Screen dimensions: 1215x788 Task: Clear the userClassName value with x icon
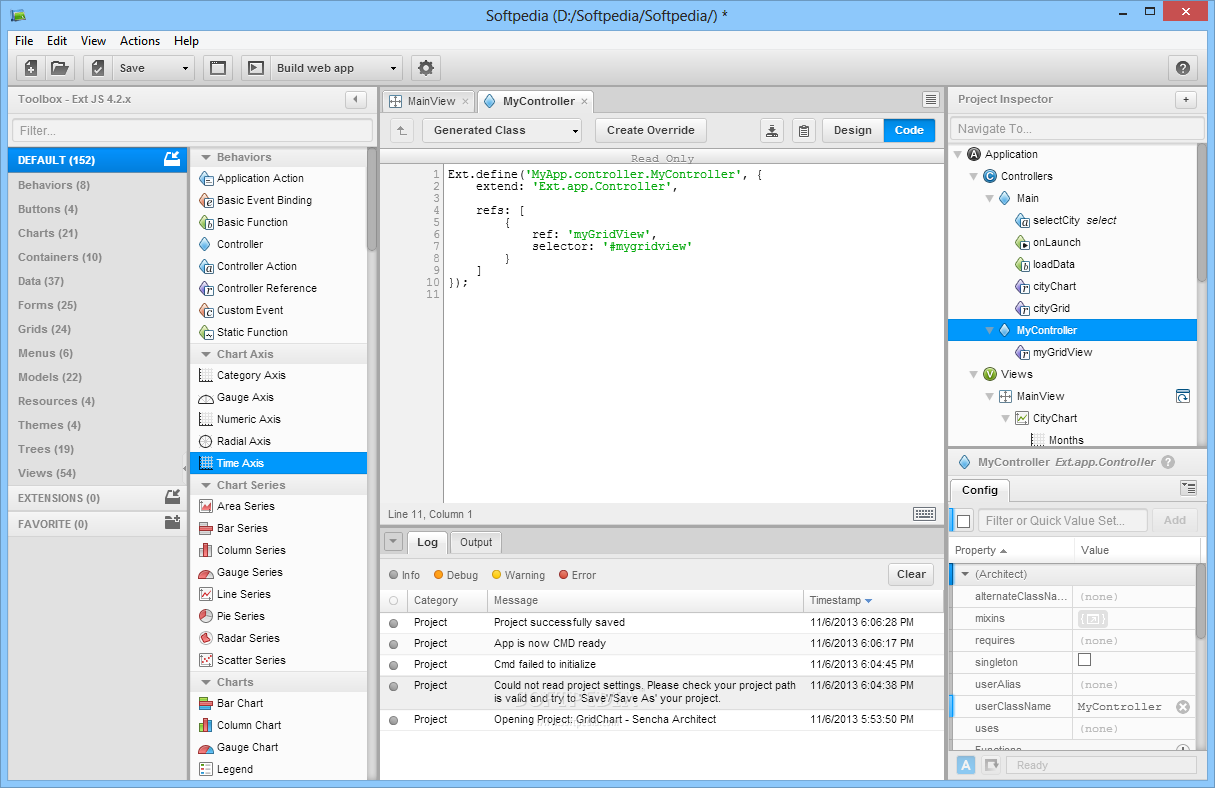pos(1183,706)
